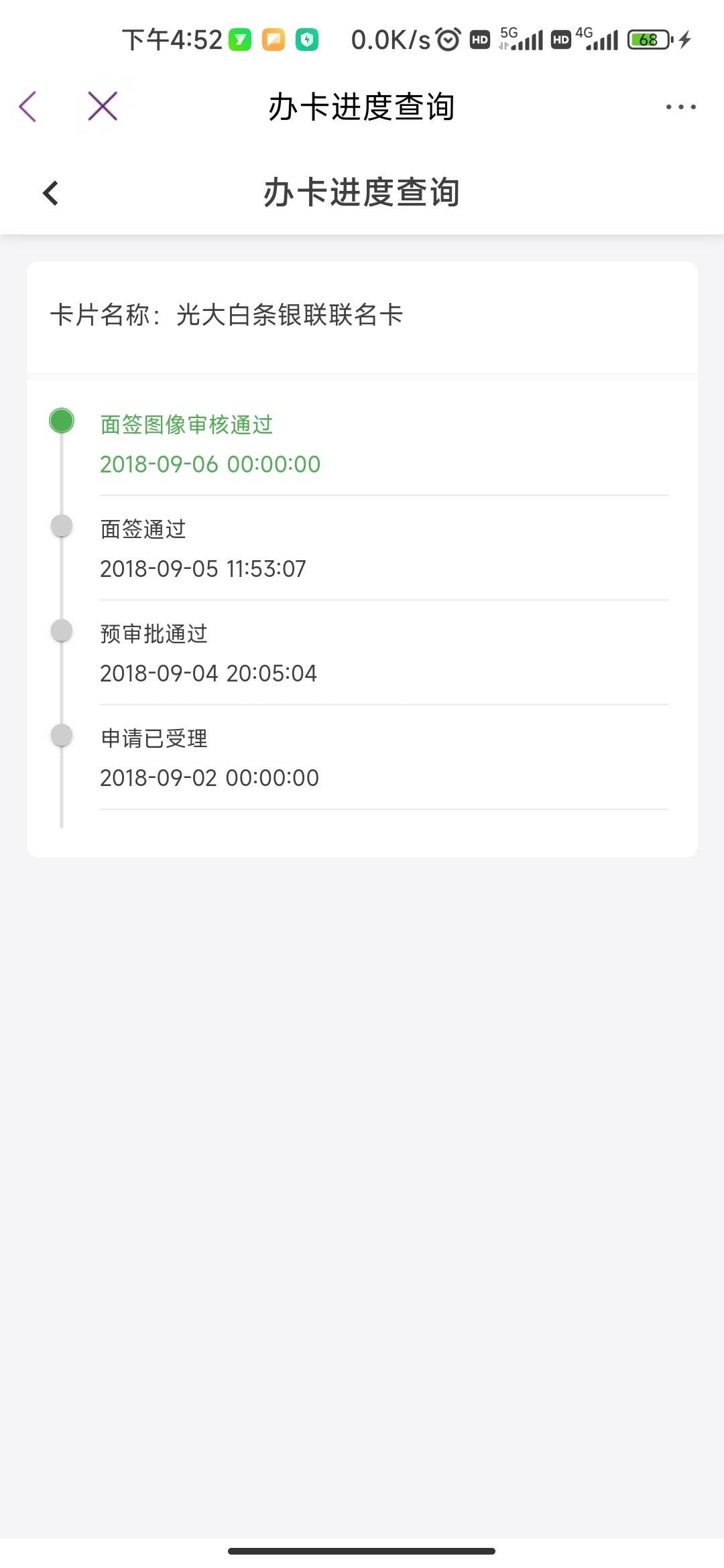Tap the 面签图像审核通过 status text
724x1568 pixels.
click(187, 424)
